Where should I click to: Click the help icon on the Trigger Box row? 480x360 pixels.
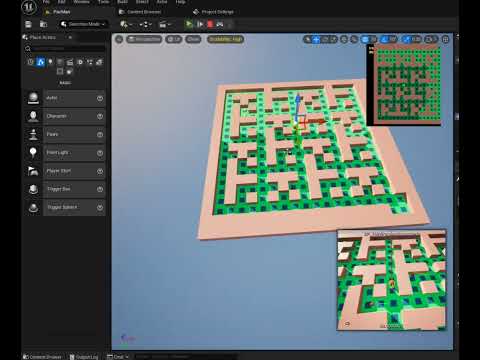point(100,189)
